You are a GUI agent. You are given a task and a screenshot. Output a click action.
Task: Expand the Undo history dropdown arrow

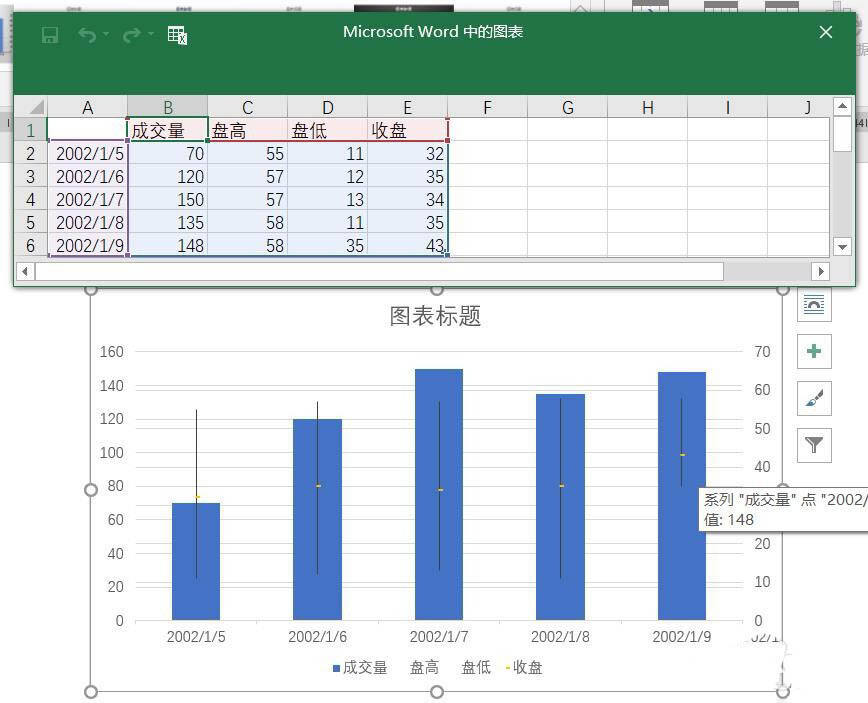(107, 31)
